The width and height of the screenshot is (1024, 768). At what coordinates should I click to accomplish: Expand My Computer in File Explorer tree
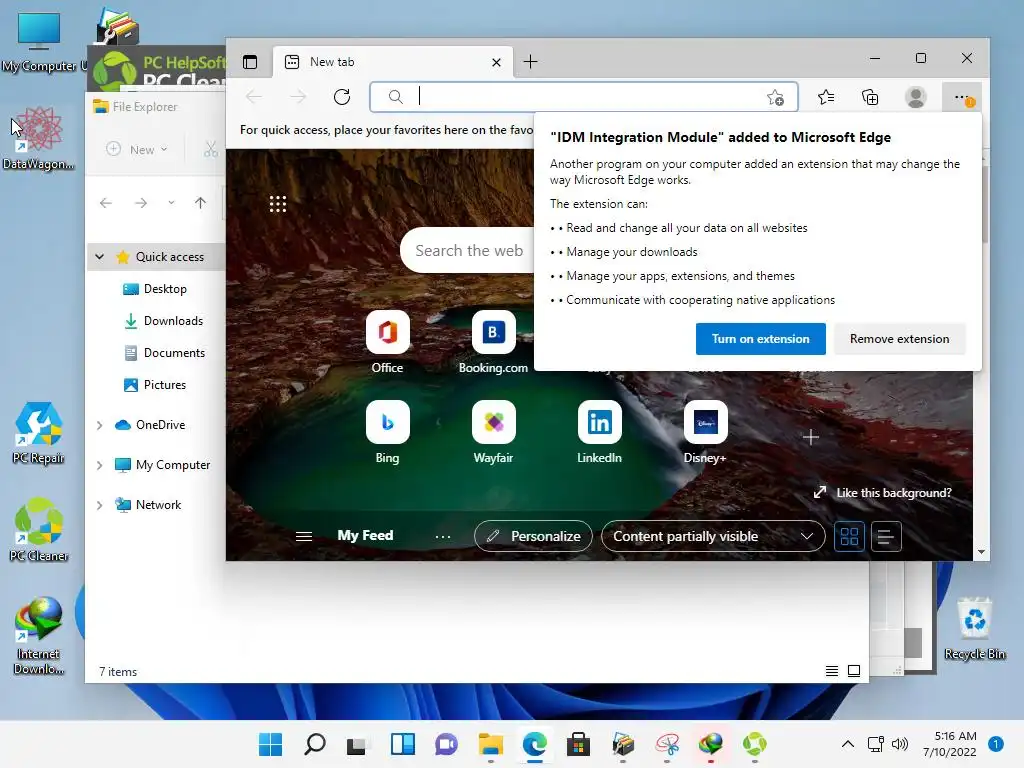[99, 465]
